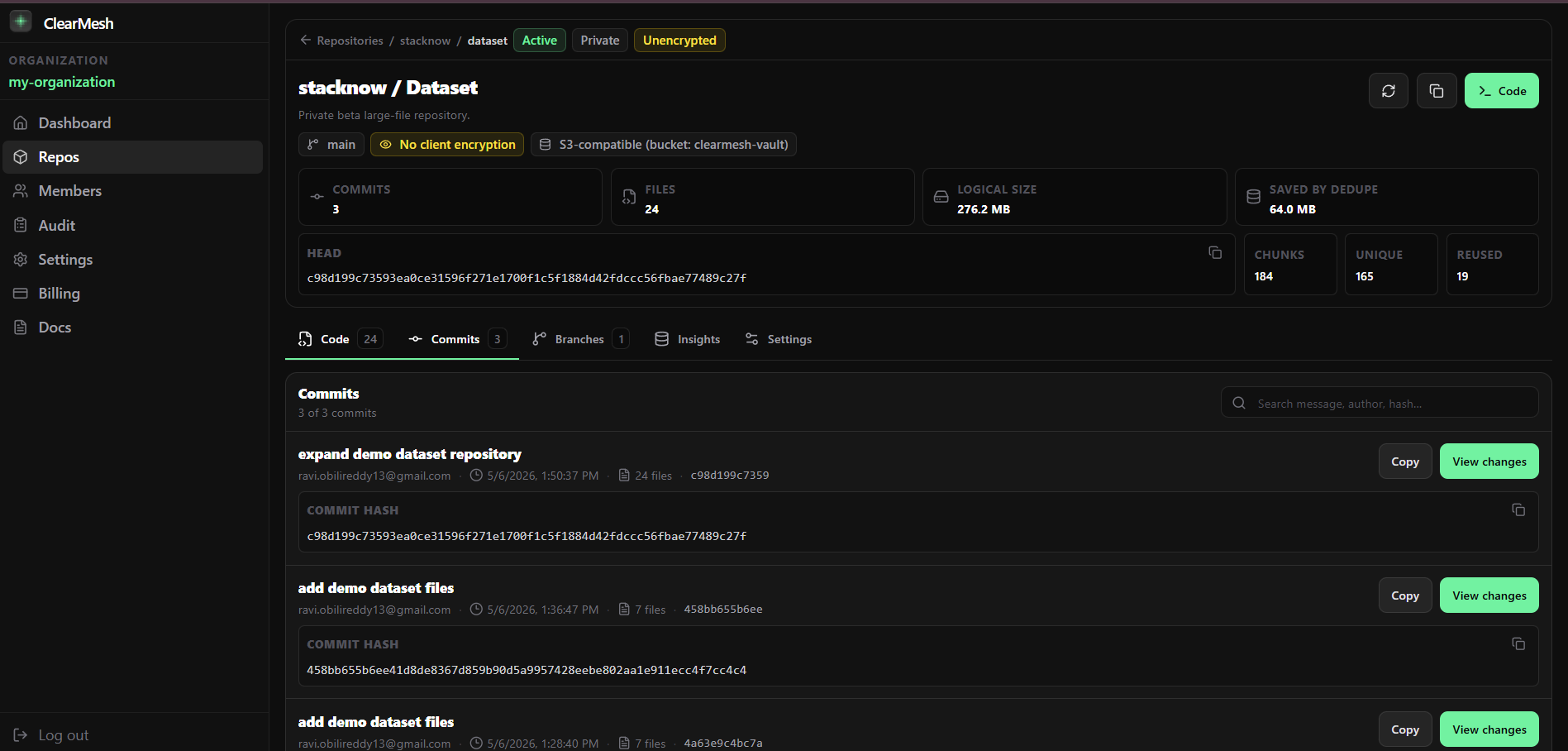View changes for commit 458bb655b6ee

tap(1489, 596)
